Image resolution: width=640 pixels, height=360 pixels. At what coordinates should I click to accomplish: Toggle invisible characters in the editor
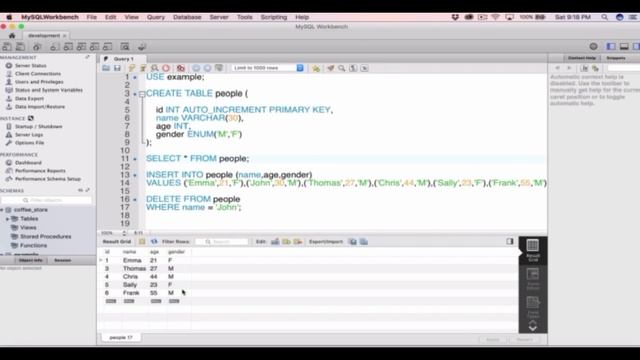[353, 68]
